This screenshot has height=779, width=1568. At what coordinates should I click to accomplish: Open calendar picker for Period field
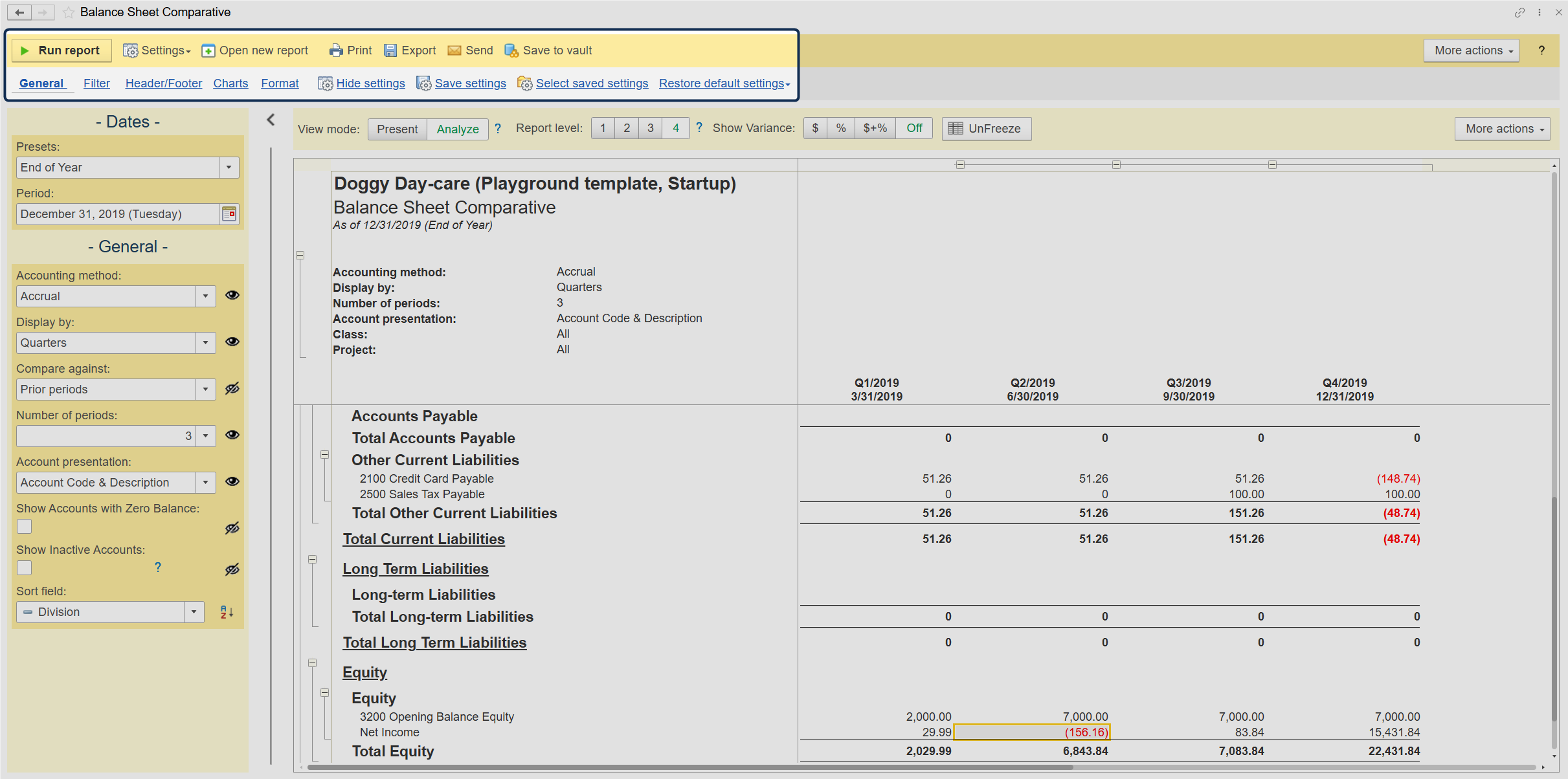click(x=229, y=214)
